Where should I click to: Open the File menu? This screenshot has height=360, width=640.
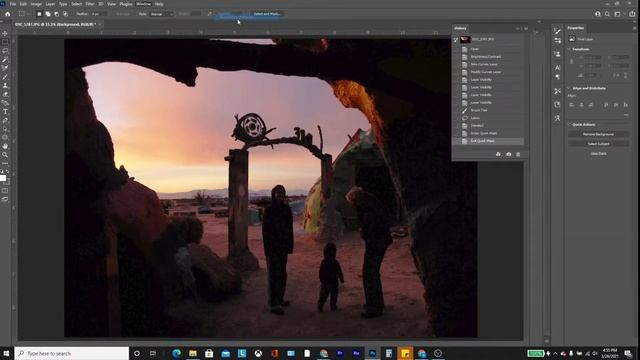coord(13,4)
